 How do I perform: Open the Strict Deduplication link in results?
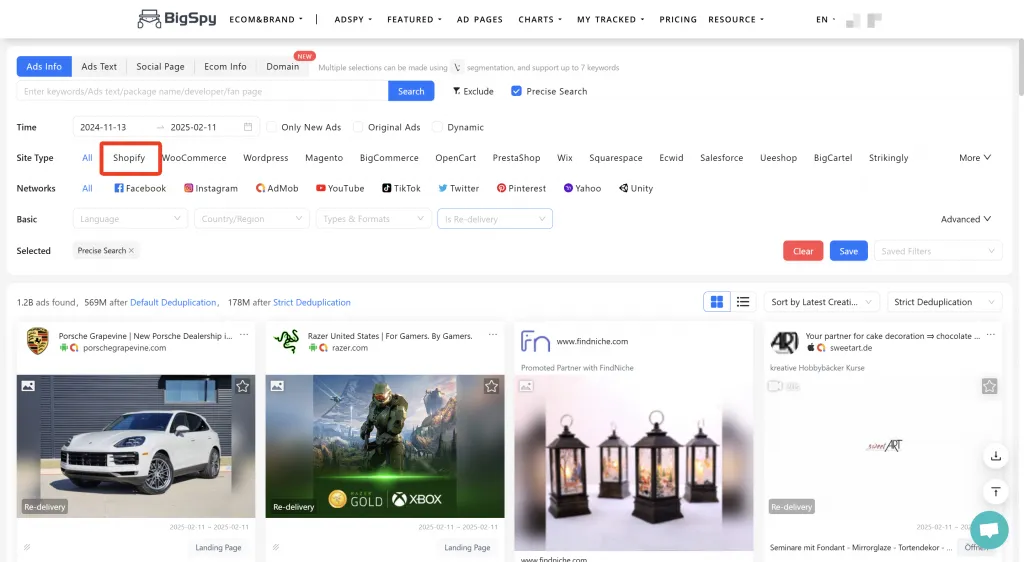(x=312, y=302)
